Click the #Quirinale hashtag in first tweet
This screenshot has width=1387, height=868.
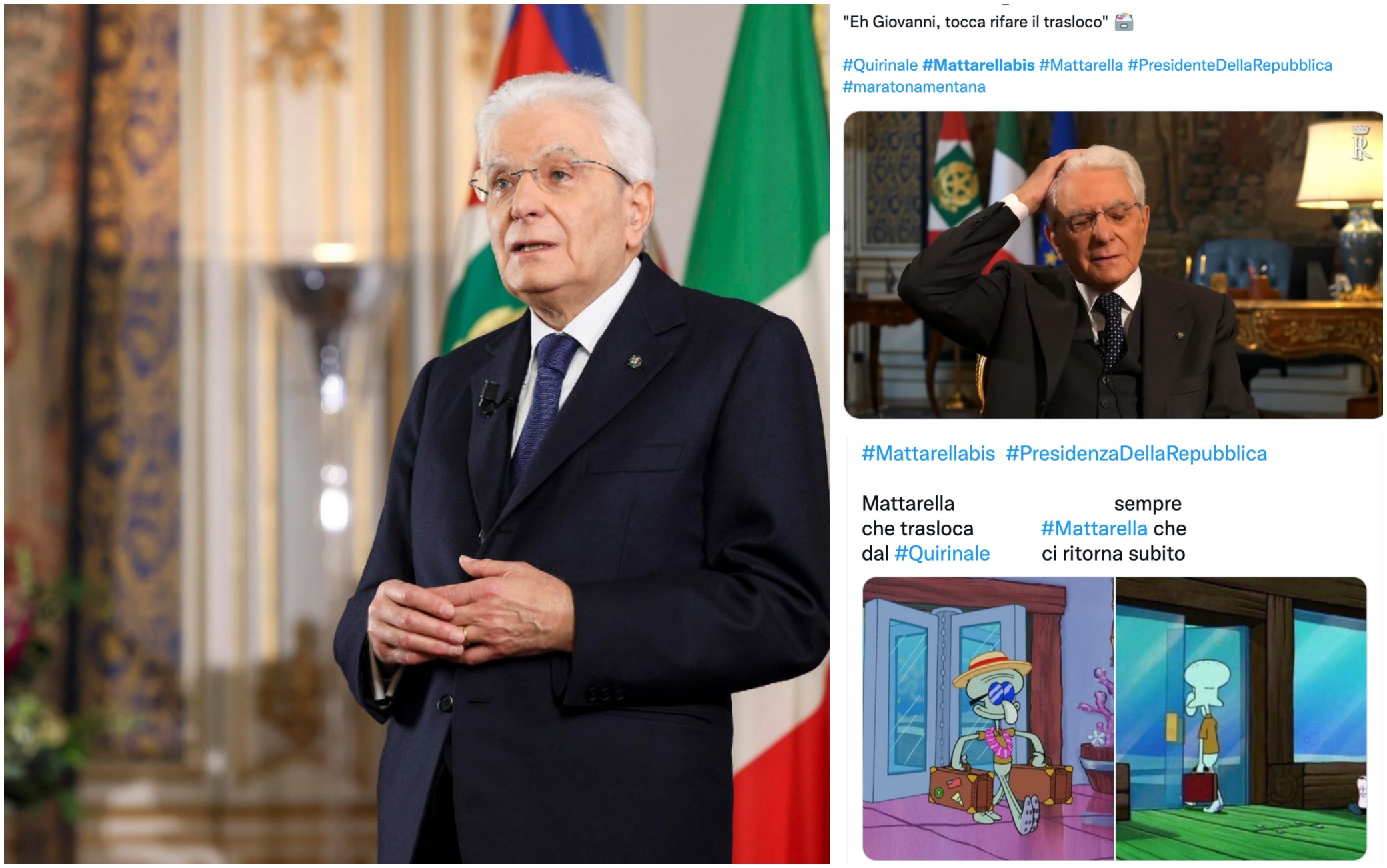coord(880,65)
